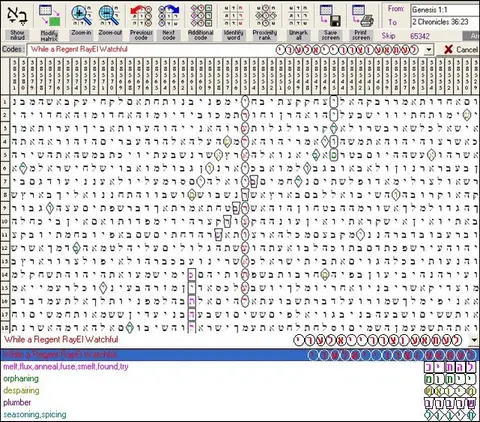Select the despairing code entry

(x=21, y=391)
